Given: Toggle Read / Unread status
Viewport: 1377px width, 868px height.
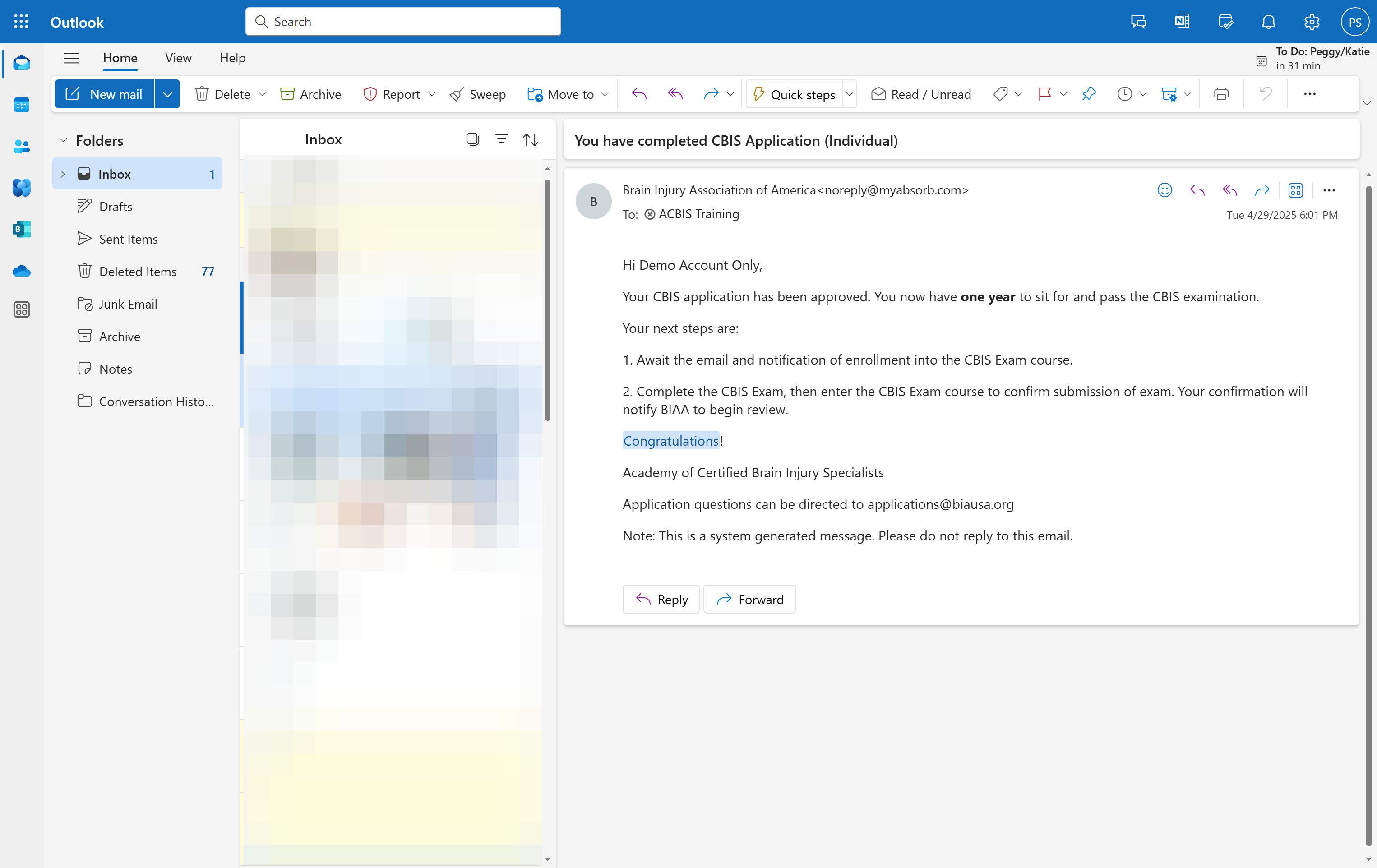Looking at the screenshot, I should (921, 94).
